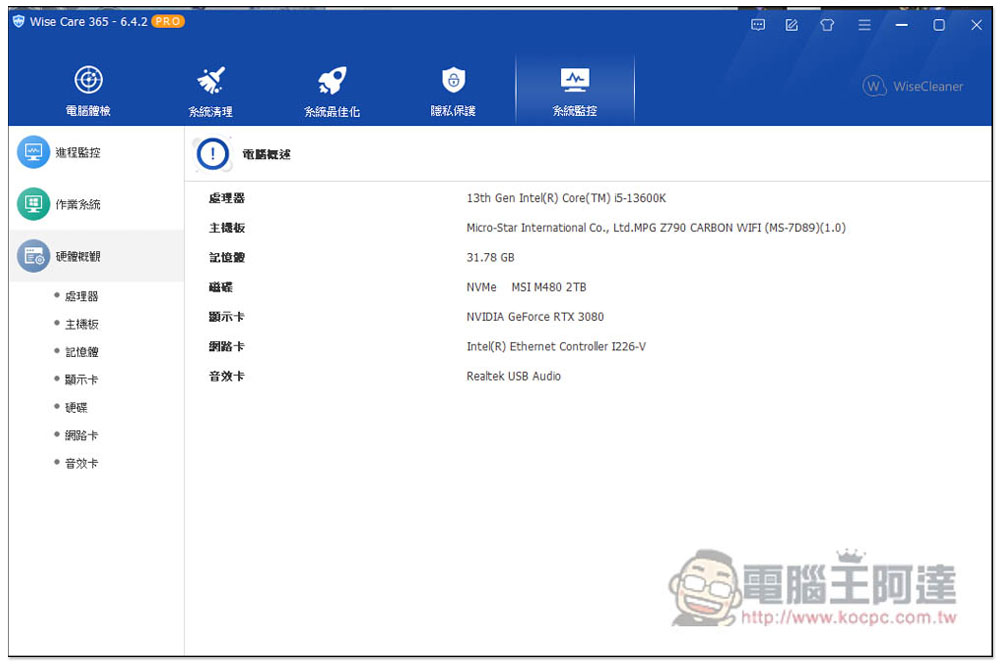
Task: Click the 磁碟 label in overview list
Action: click(x=221, y=287)
